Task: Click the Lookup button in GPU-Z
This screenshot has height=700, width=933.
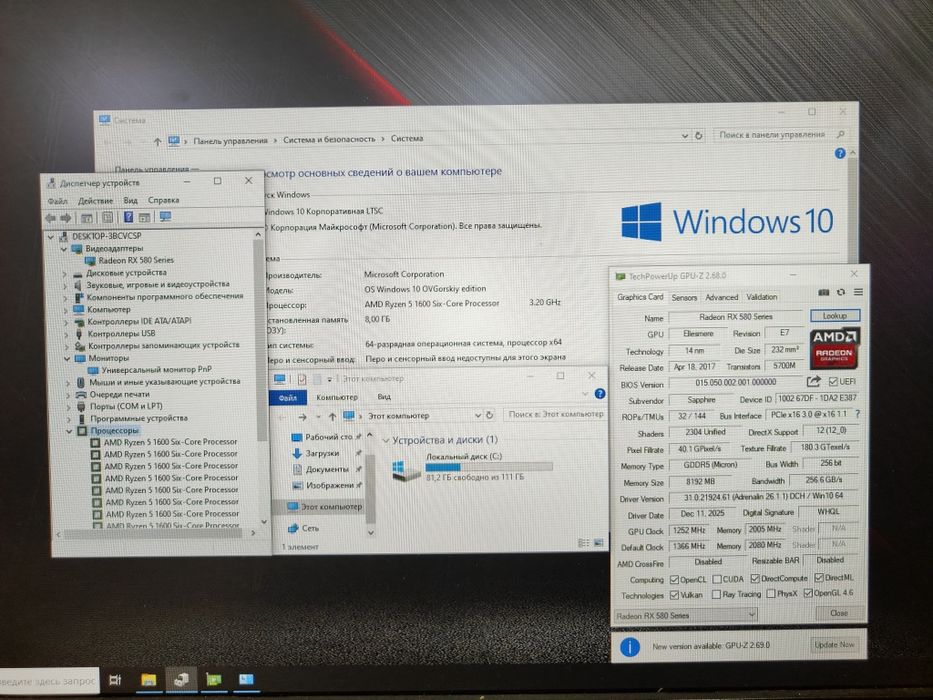Action: tap(834, 315)
